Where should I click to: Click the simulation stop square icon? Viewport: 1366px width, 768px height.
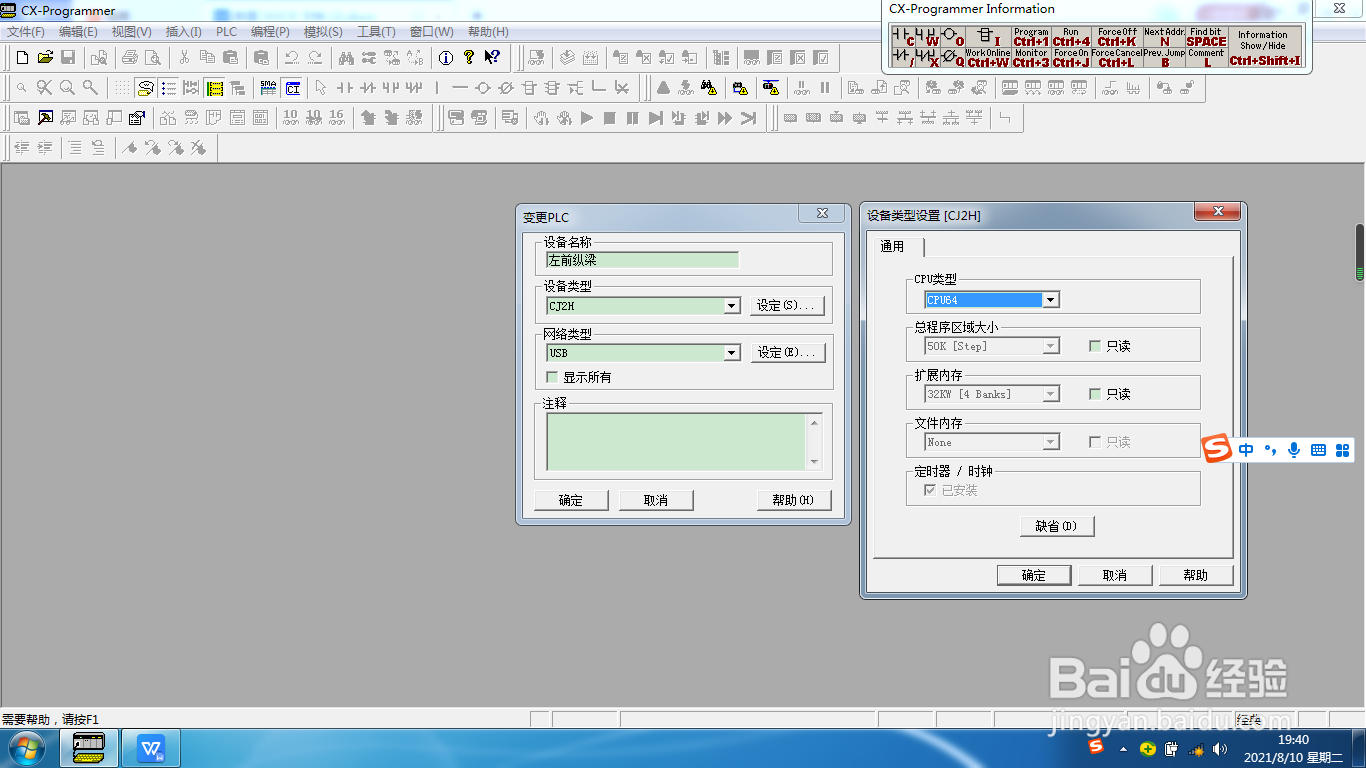click(x=610, y=118)
